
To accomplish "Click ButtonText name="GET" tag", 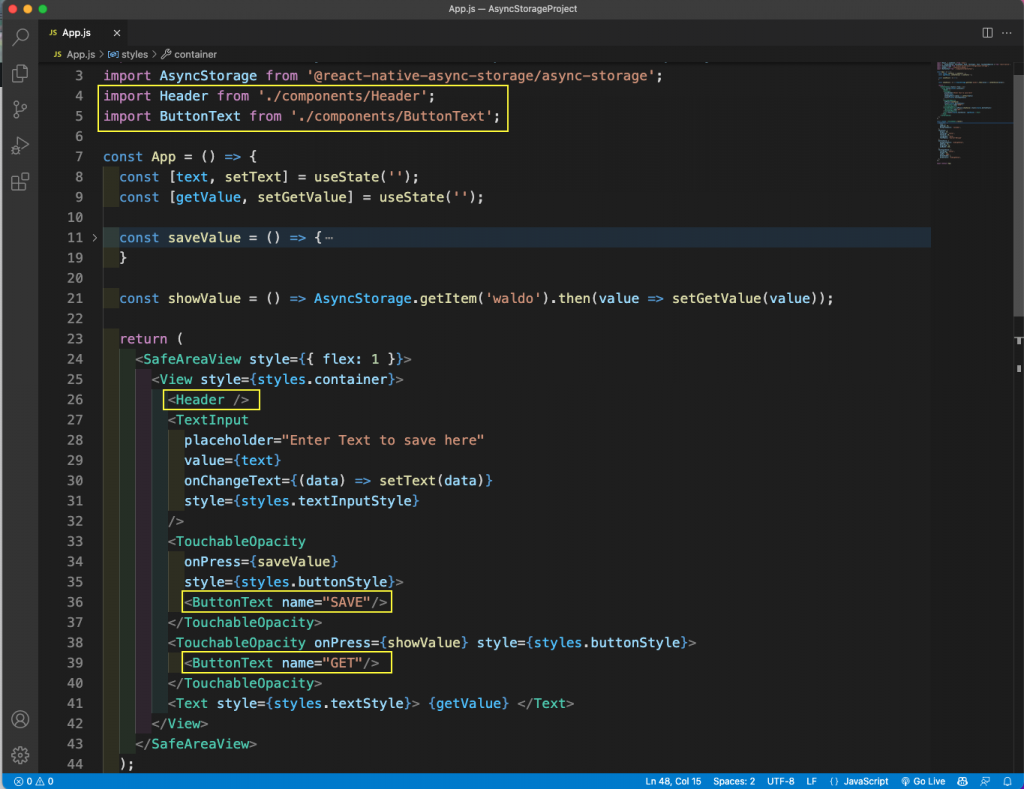I will click(281, 663).
